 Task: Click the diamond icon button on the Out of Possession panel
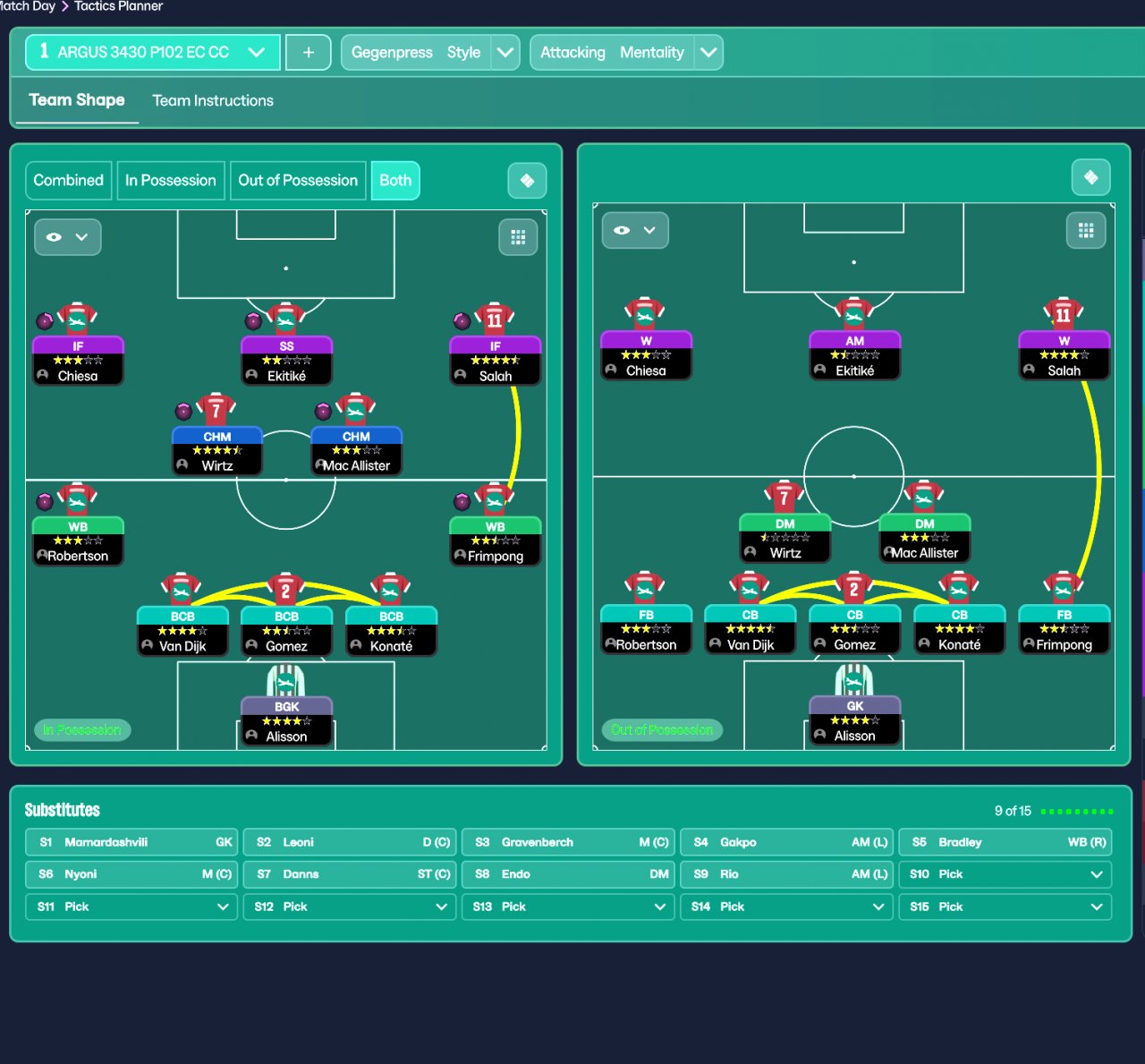(1090, 177)
